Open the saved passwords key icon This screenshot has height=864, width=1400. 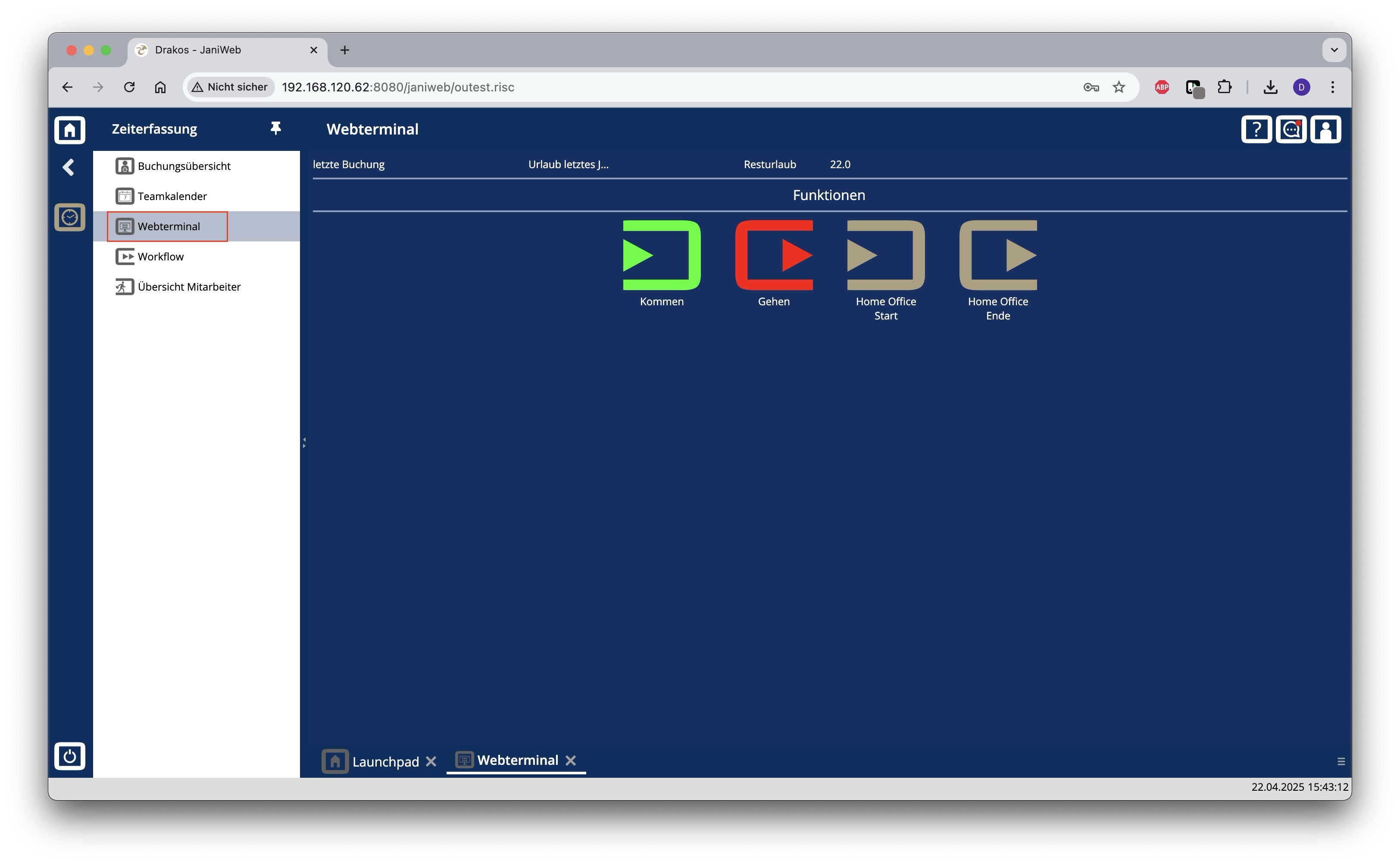1091,87
